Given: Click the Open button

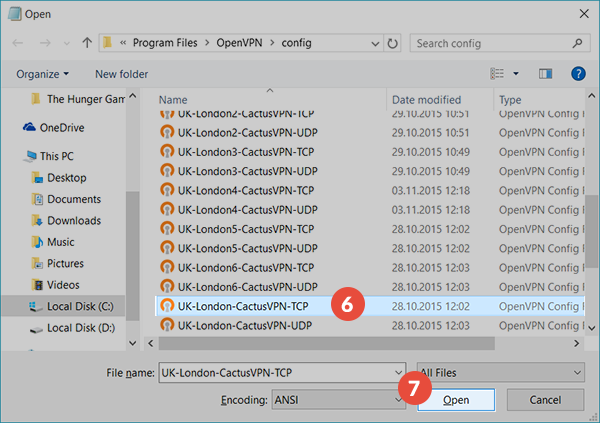Looking at the screenshot, I should click(x=456, y=400).
